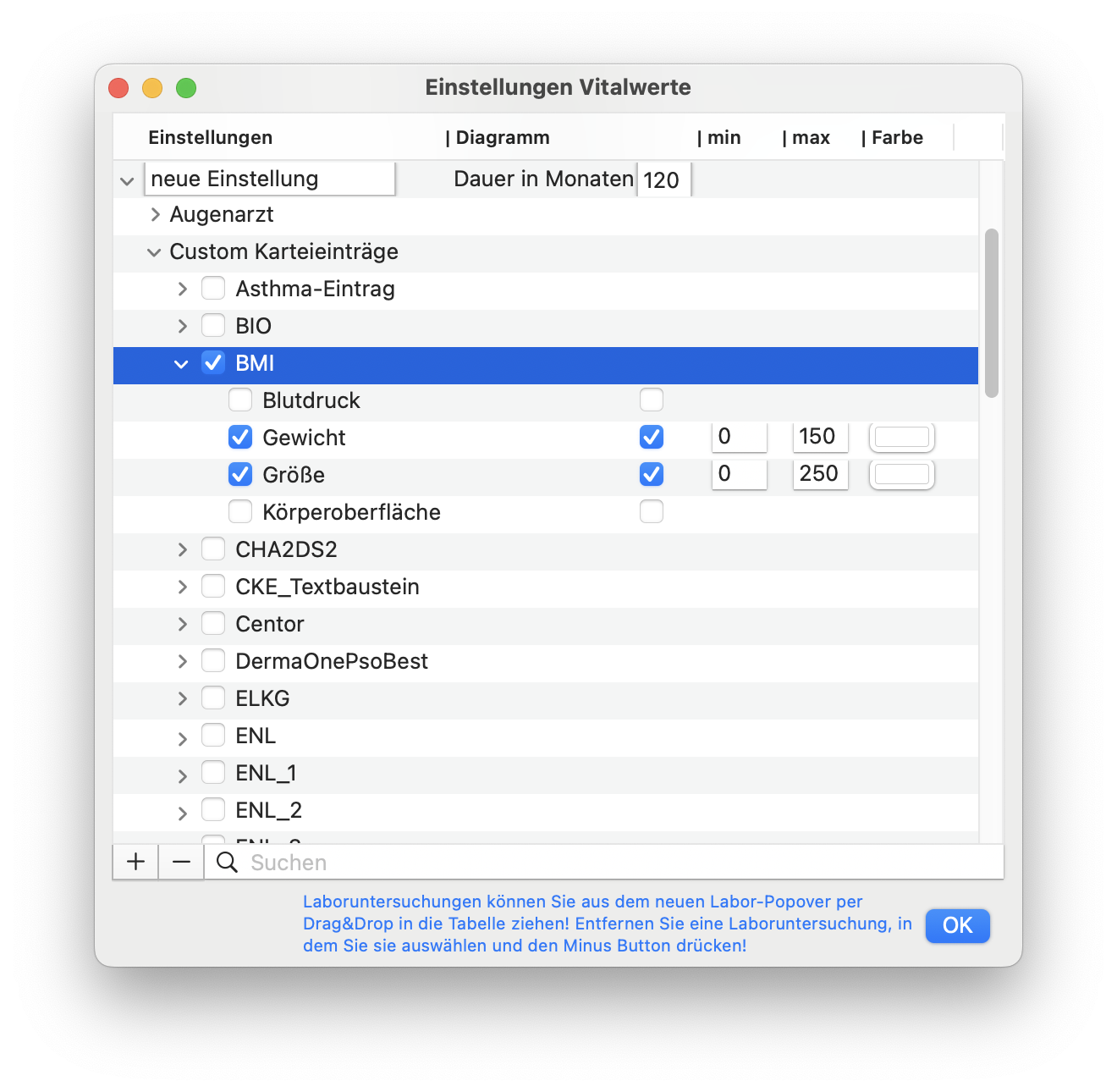
Task: Select the Centor row label
Action: tap(270, 624)
